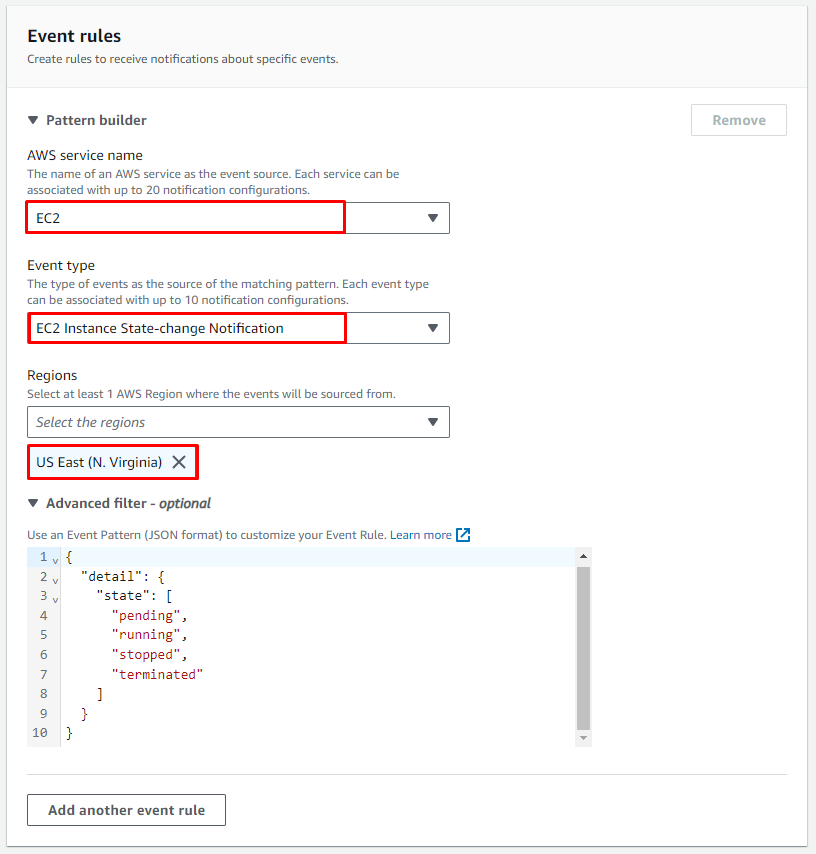This screenshot has width=816, height=854.
Task: Click the JSON editor scroll down arrow
Action: point(584,737)
